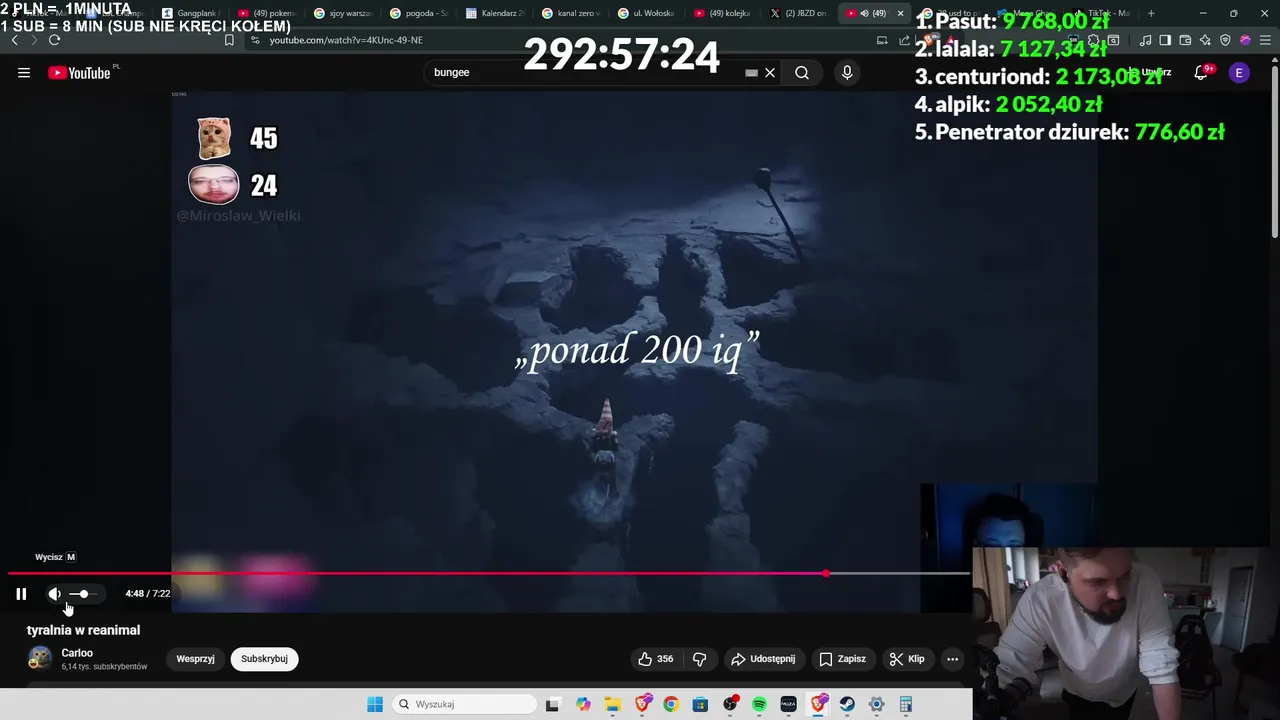Open YouTube notifications bell
Image resolution: width=1280 pixels, height=720 pixels.
(1201, 73)
